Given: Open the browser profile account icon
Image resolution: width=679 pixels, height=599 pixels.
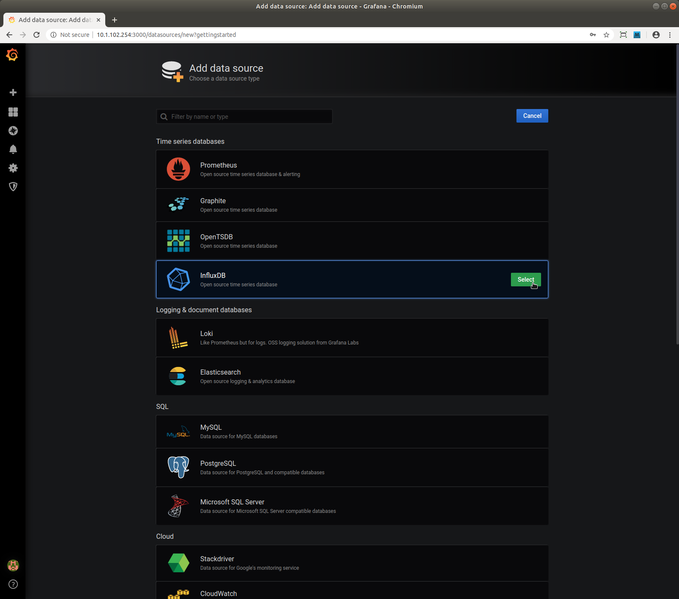Looking at the screenshot, I should [x=656, y=35].
